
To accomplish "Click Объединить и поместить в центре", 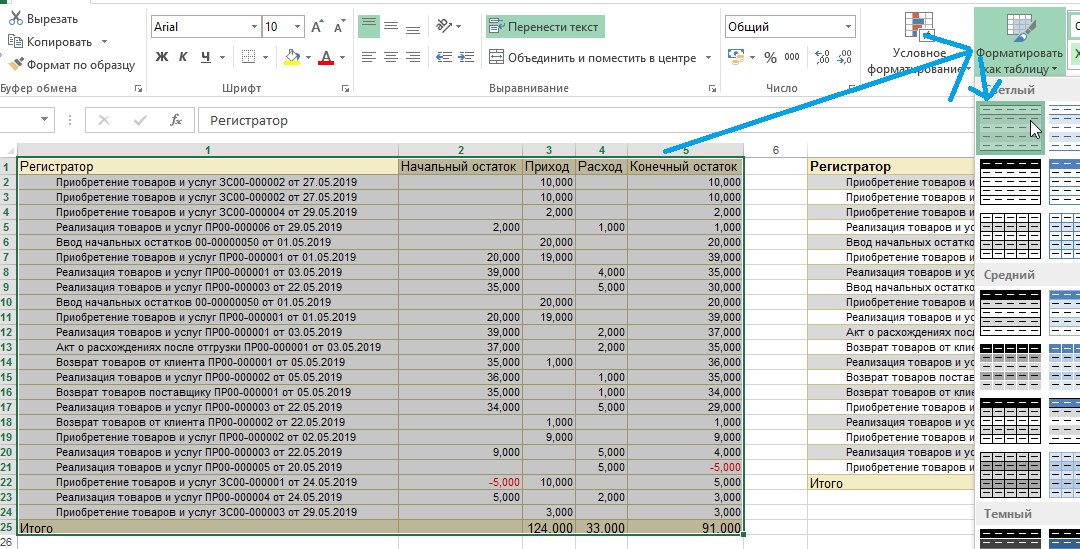I will click(601, 58).
